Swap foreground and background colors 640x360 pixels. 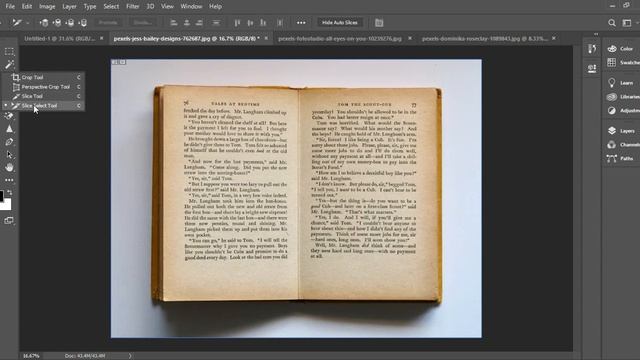point(10,192)
